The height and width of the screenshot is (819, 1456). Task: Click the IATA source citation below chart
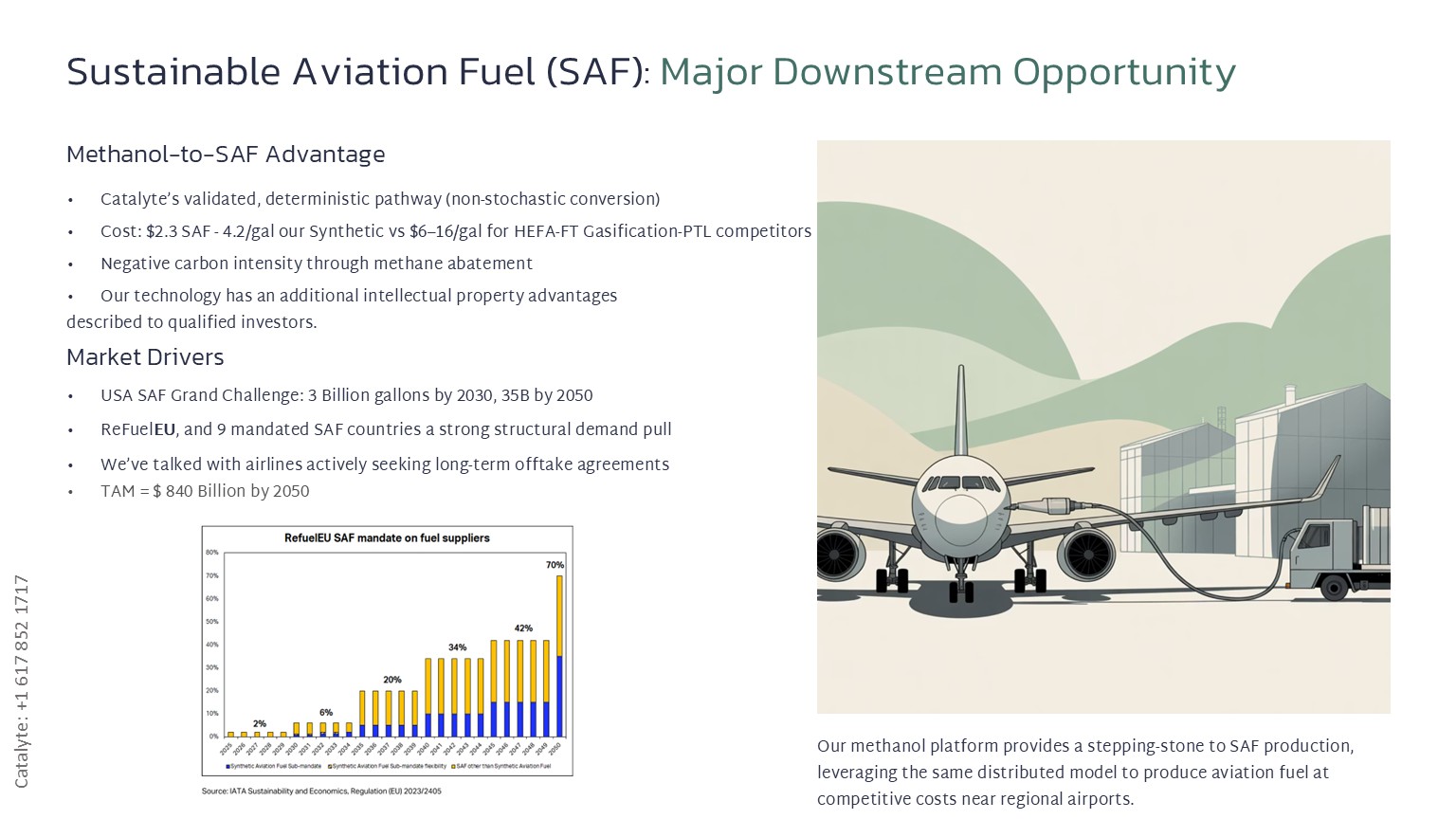[321, 792]
